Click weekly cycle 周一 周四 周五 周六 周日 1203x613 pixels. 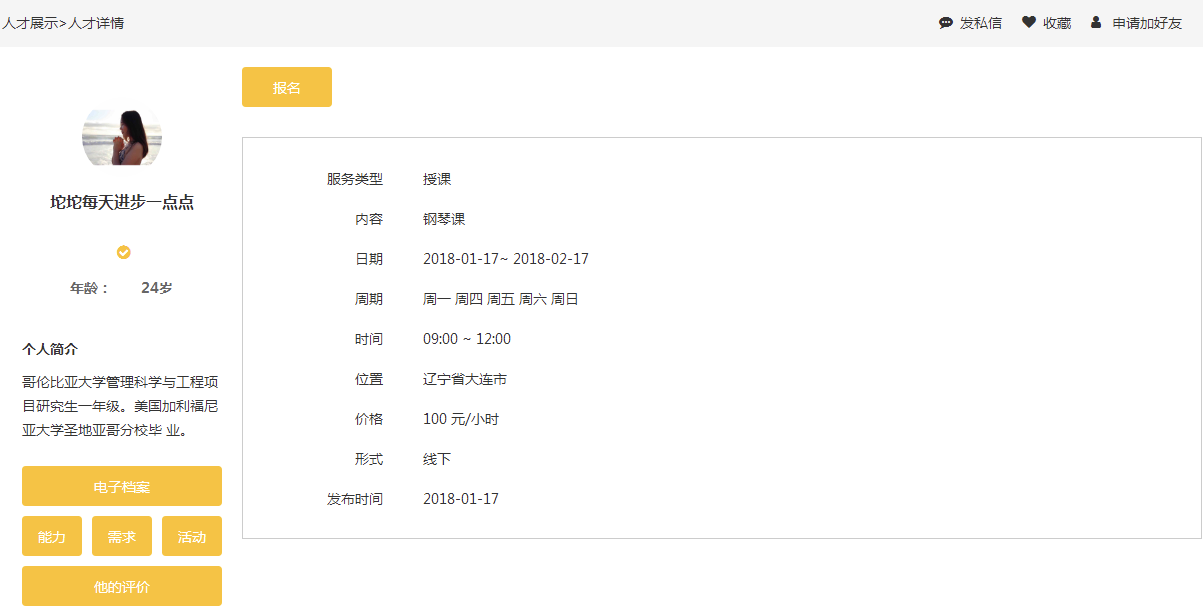[x=501, y=299]
